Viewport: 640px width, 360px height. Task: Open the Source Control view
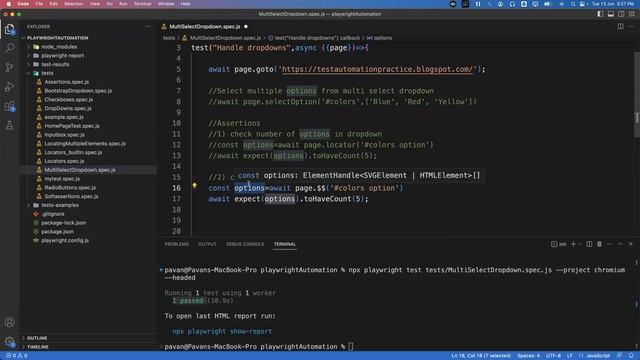[x=9, y=67]
